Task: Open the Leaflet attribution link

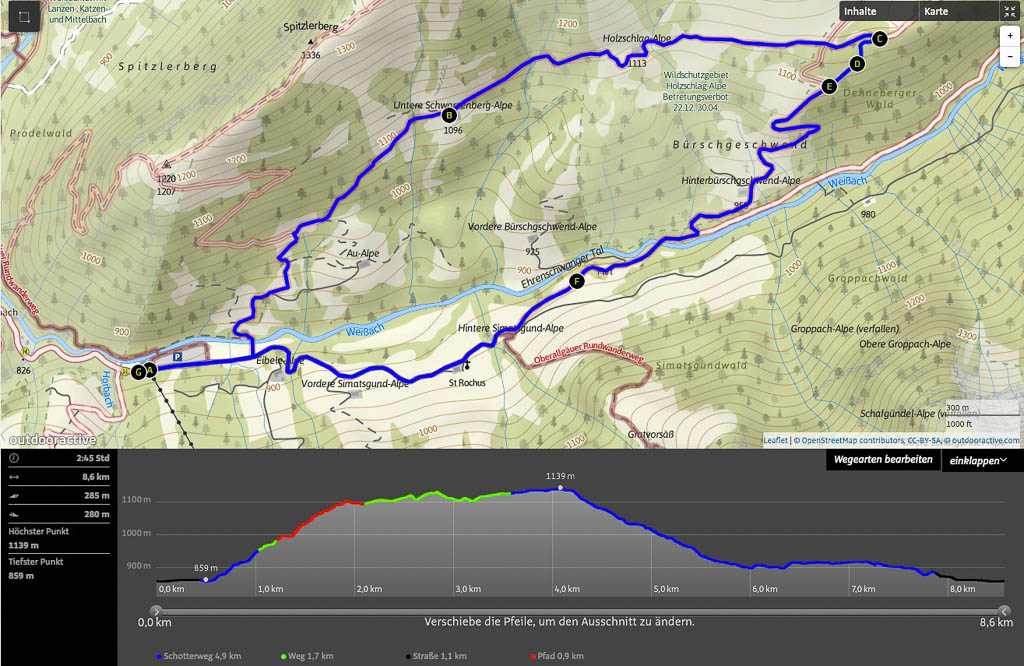Action: tap(775, 441)
